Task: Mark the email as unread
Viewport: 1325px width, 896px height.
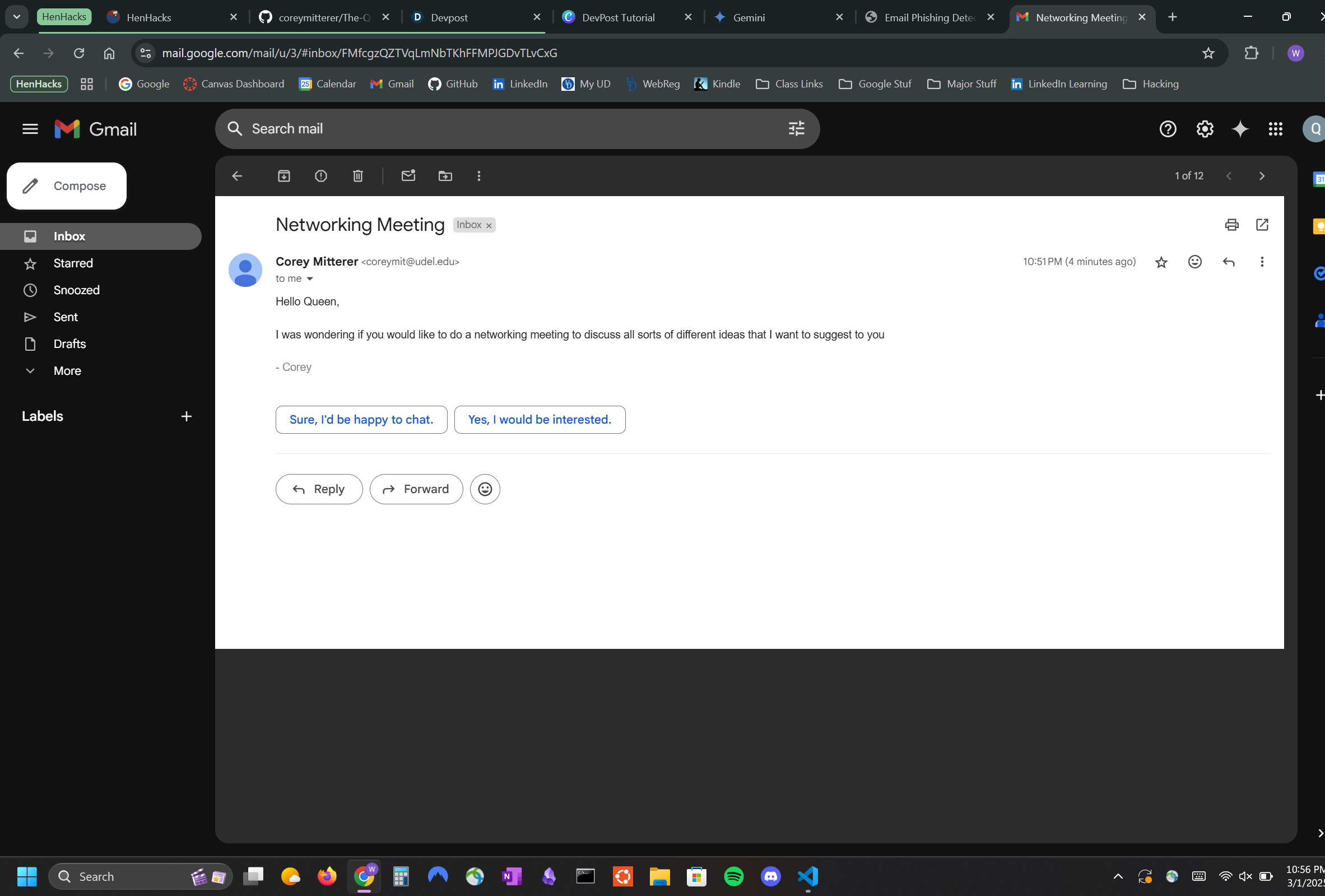Action: click(x=408, y=177)
